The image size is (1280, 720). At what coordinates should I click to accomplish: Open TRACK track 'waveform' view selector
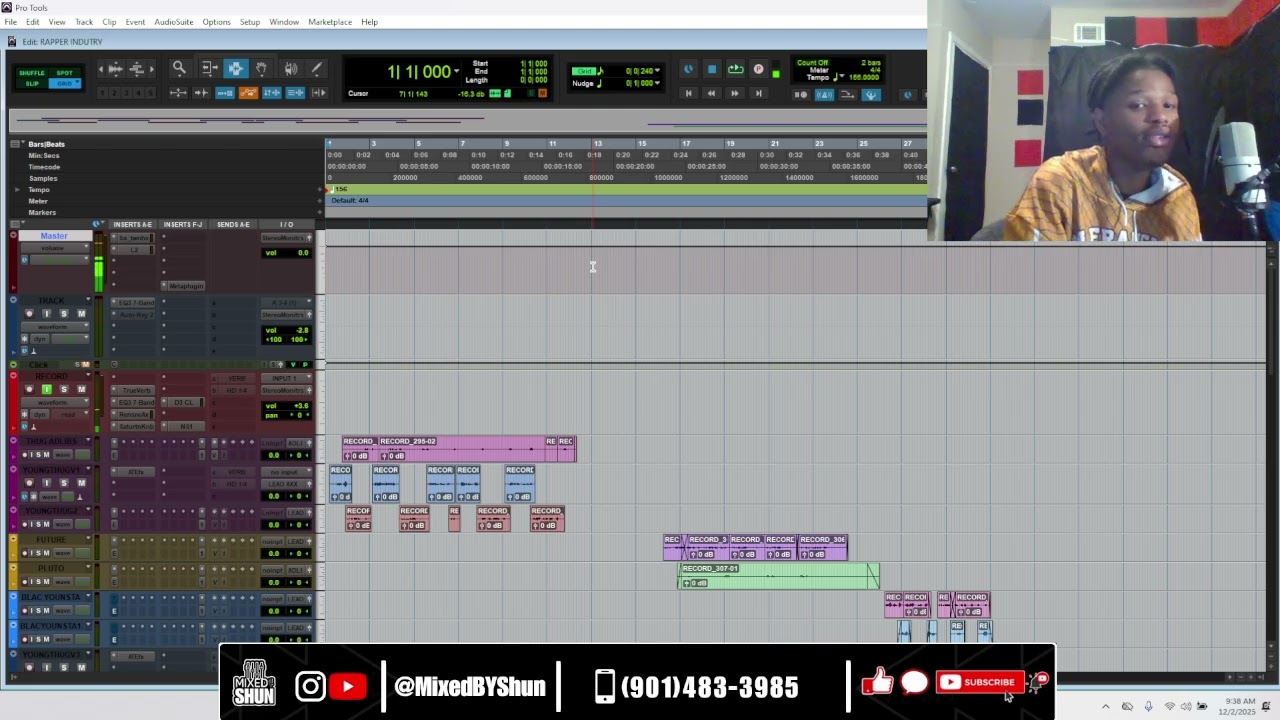pos(53,327)
